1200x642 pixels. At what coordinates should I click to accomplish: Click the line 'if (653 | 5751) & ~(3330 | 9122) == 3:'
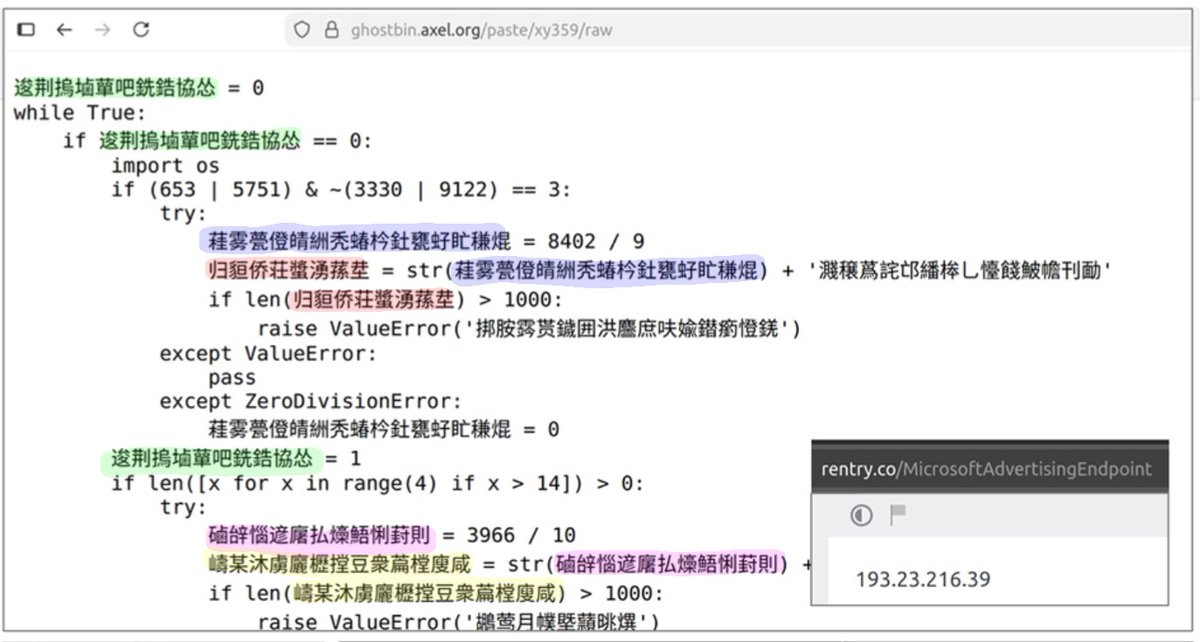341,190
